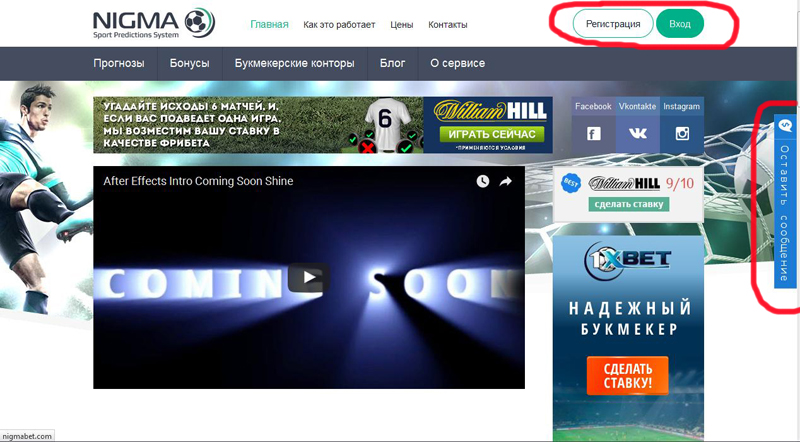Click the Instagram label text
The height and width of the screenshot is (442, 800).
click(682, 106)
